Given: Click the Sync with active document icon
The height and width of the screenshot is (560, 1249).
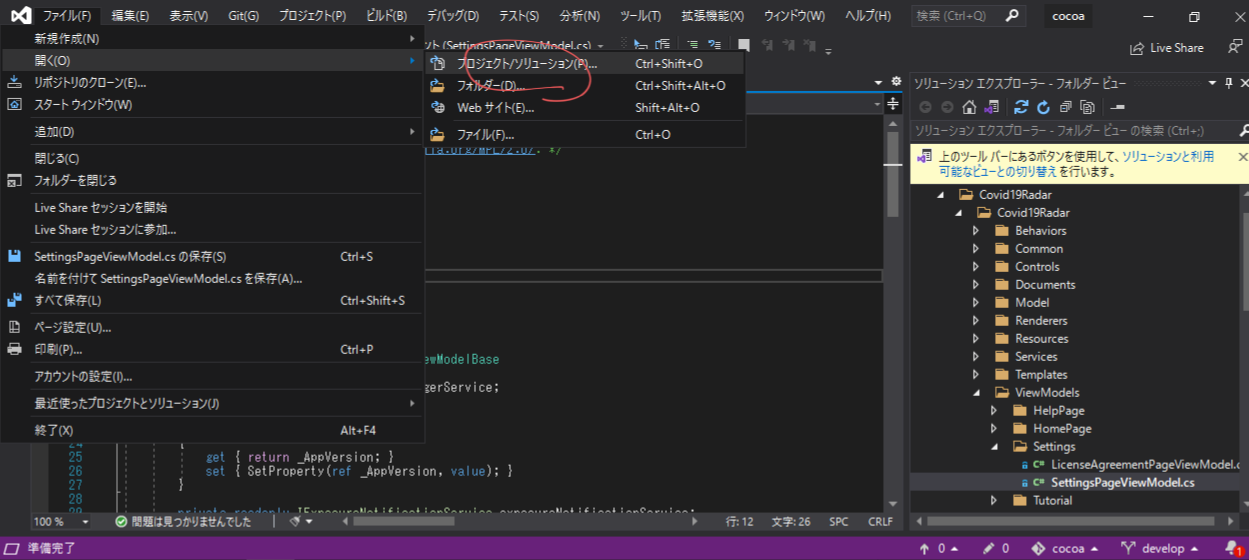Looking at the screenshot, I should tap(1021, 107).
